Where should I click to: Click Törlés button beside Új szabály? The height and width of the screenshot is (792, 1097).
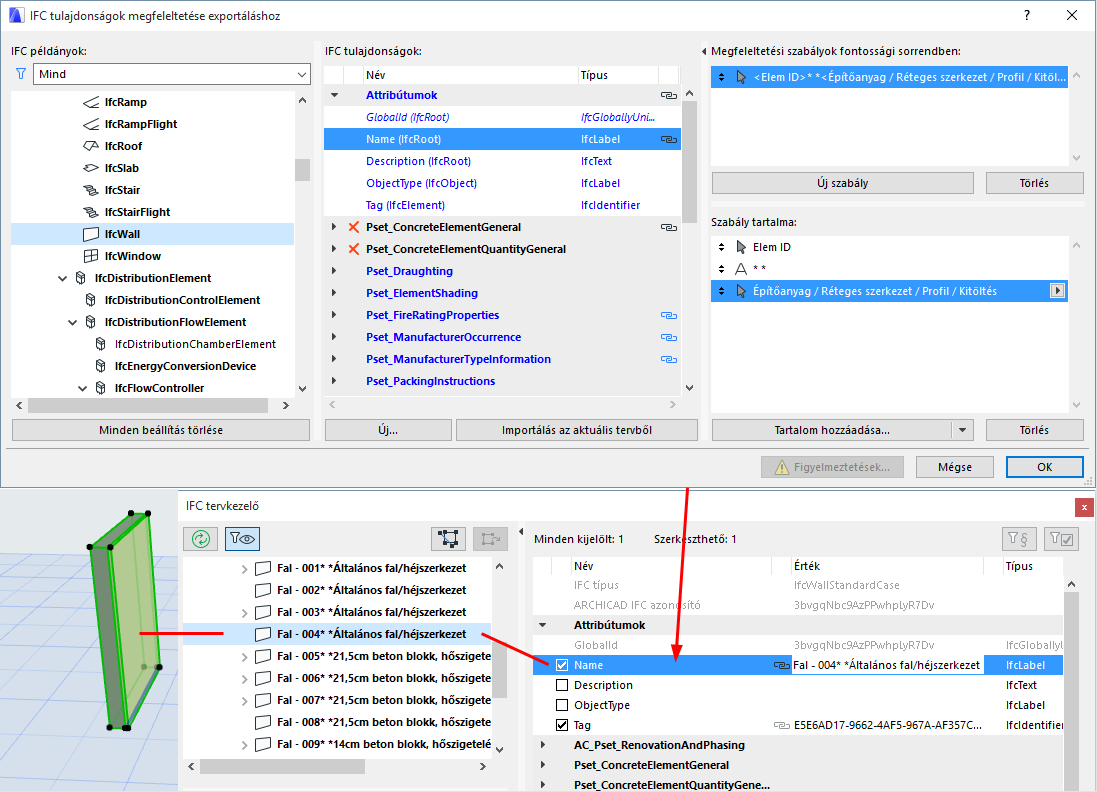(1034, 183)
